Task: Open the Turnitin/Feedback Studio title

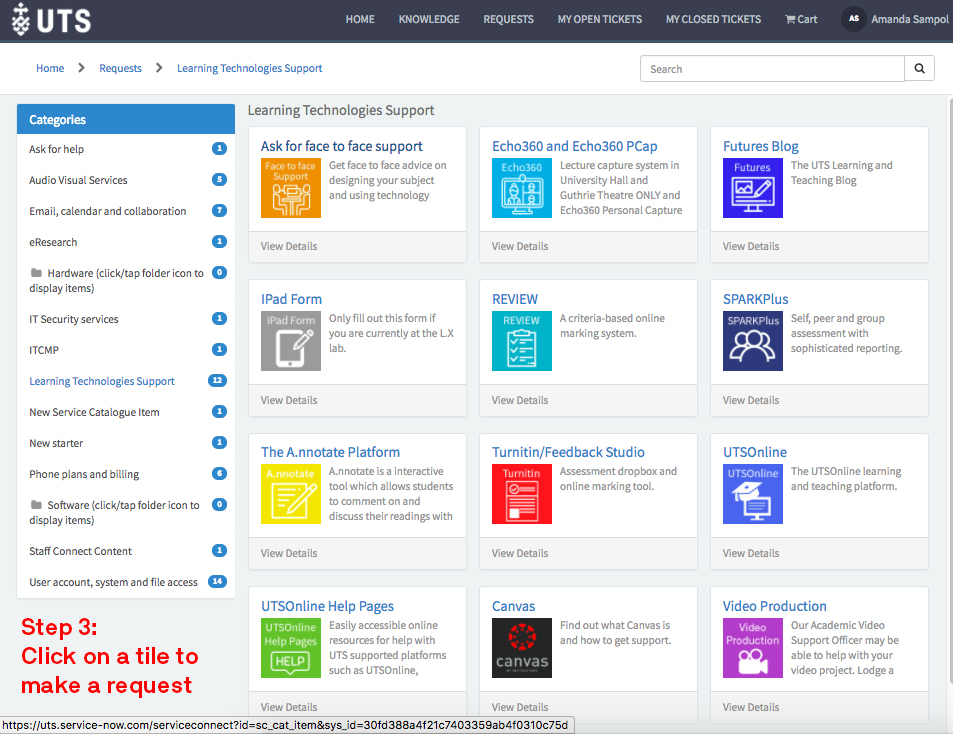Action: pos(568,453)
